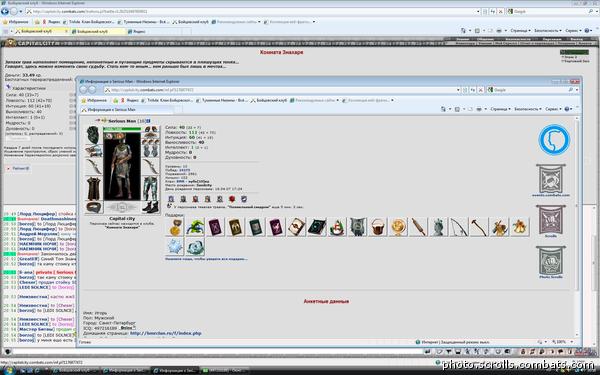Open Избранное favorites in the background window
The image size is (600, 375).
(16, 22)
